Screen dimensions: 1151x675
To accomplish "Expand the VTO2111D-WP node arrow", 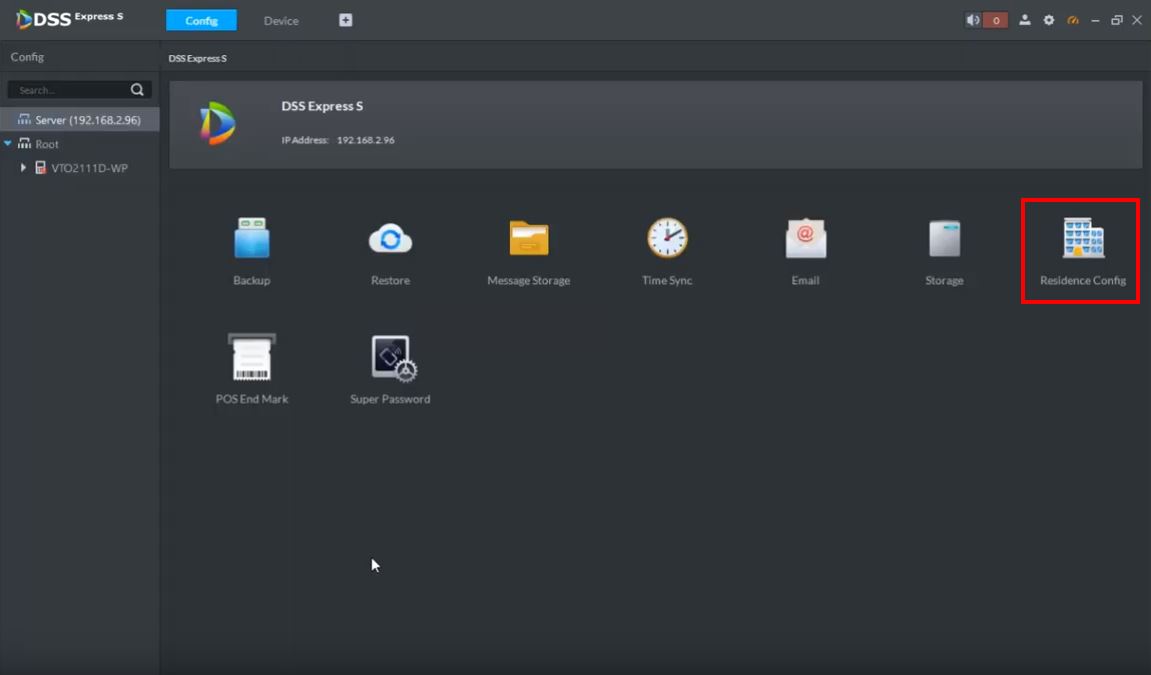I will coord(23,168).
